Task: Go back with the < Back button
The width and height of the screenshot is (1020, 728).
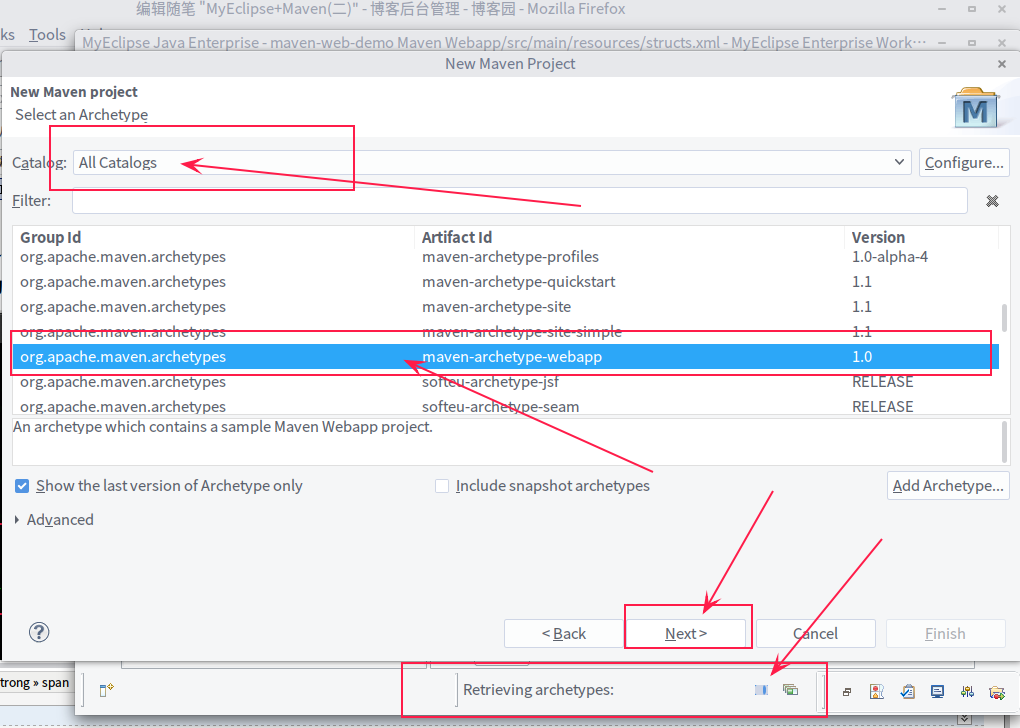Action: tap(563, 634)
